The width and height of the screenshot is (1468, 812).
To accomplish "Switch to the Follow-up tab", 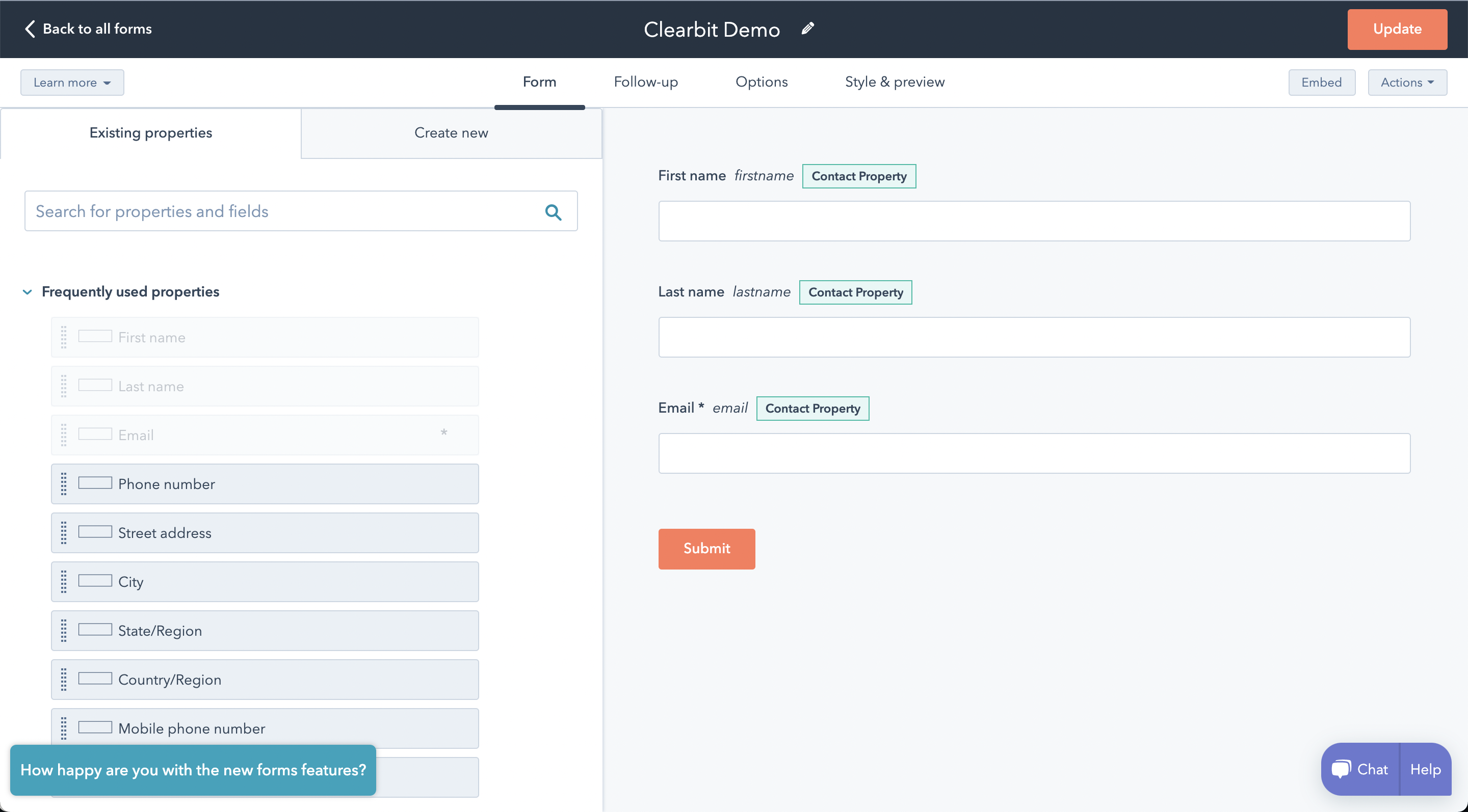I will [646, 82].
